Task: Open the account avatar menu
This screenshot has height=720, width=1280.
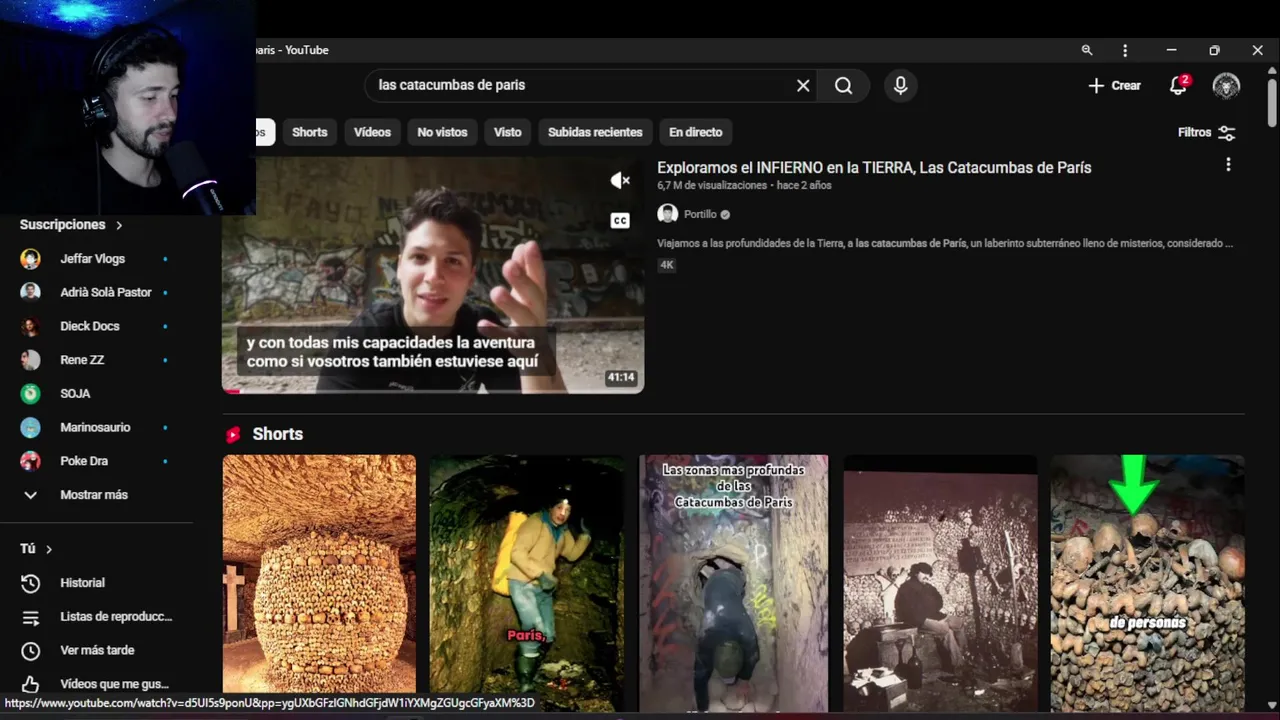Action: tap(1226, 86)
